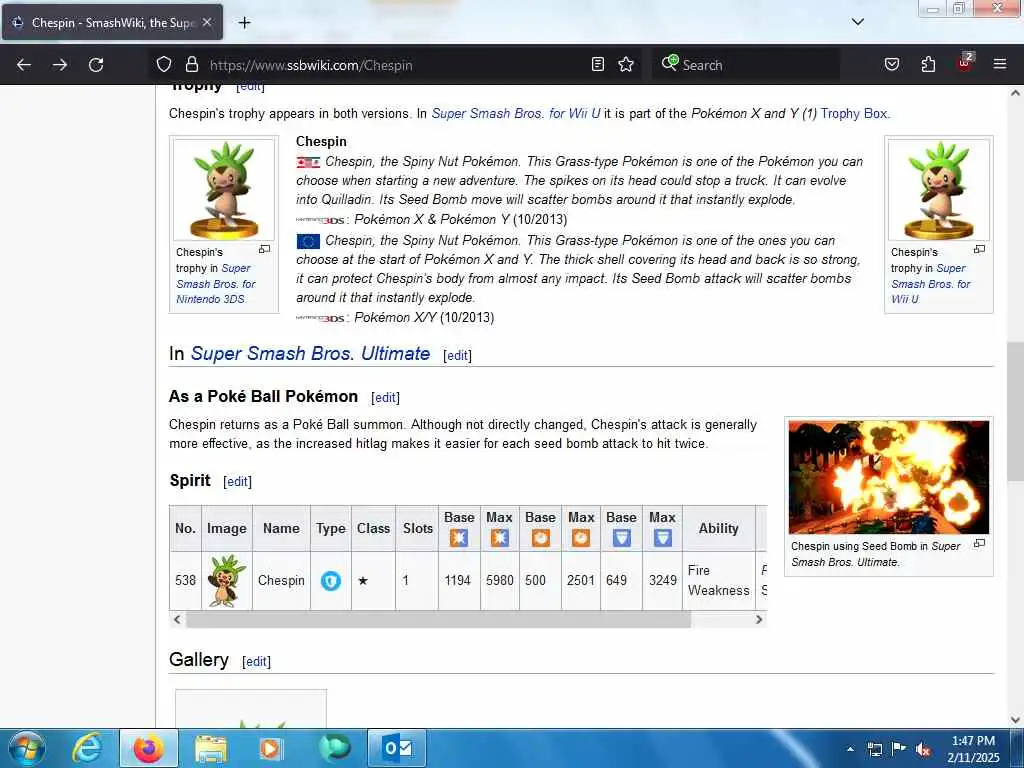The height and width of the screenshot is (768, 1024).
Task: Expand the list all tabs chevron
Action: [857, 22]
